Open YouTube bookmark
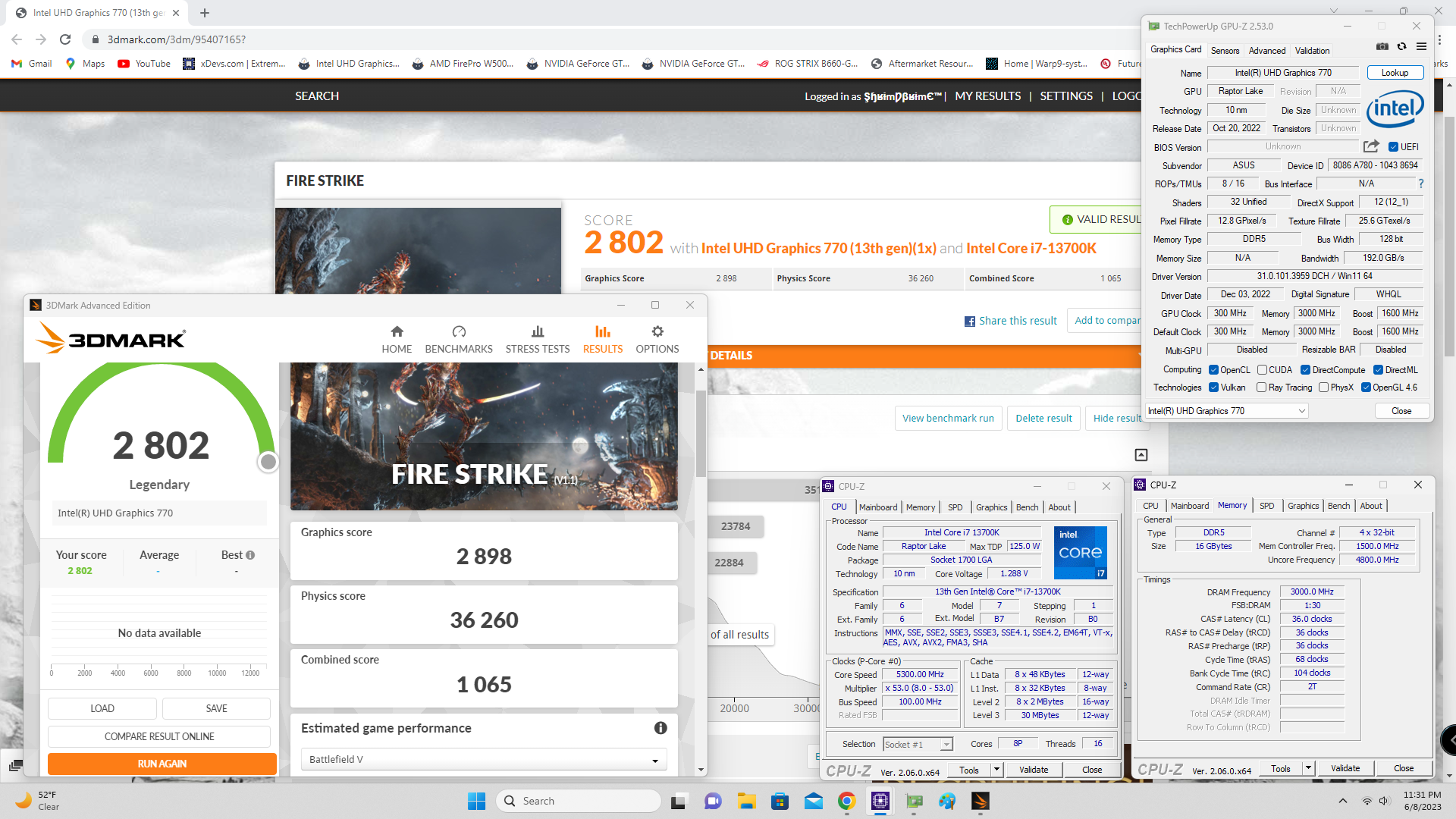Image resolution: width=1456 pixels, height=819 pixels. pyautogui.click(x=144, y=64)
